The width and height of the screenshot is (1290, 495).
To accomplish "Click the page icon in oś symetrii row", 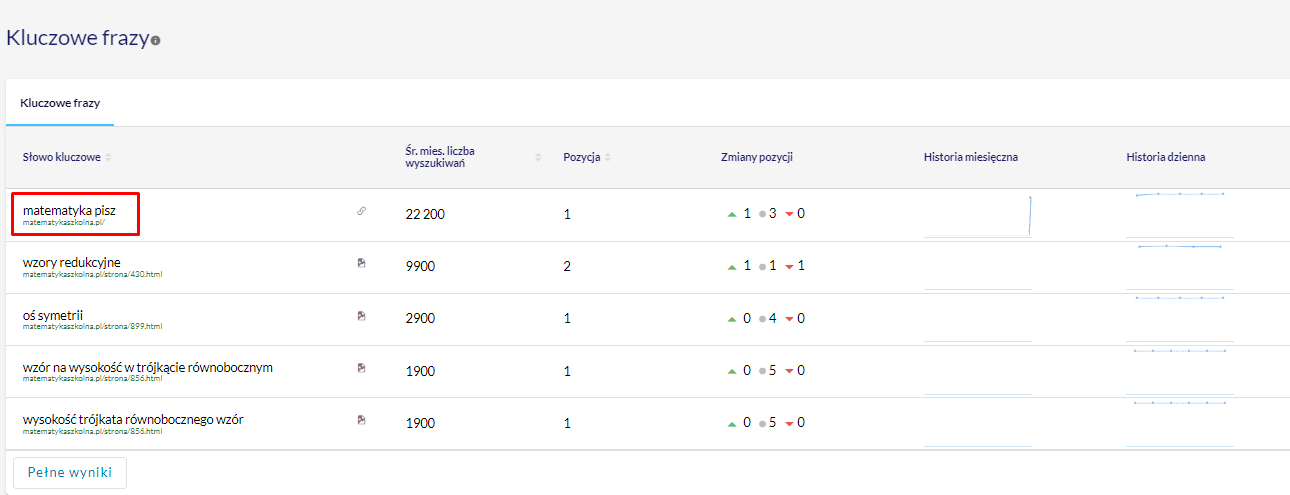I will [362, 315].
